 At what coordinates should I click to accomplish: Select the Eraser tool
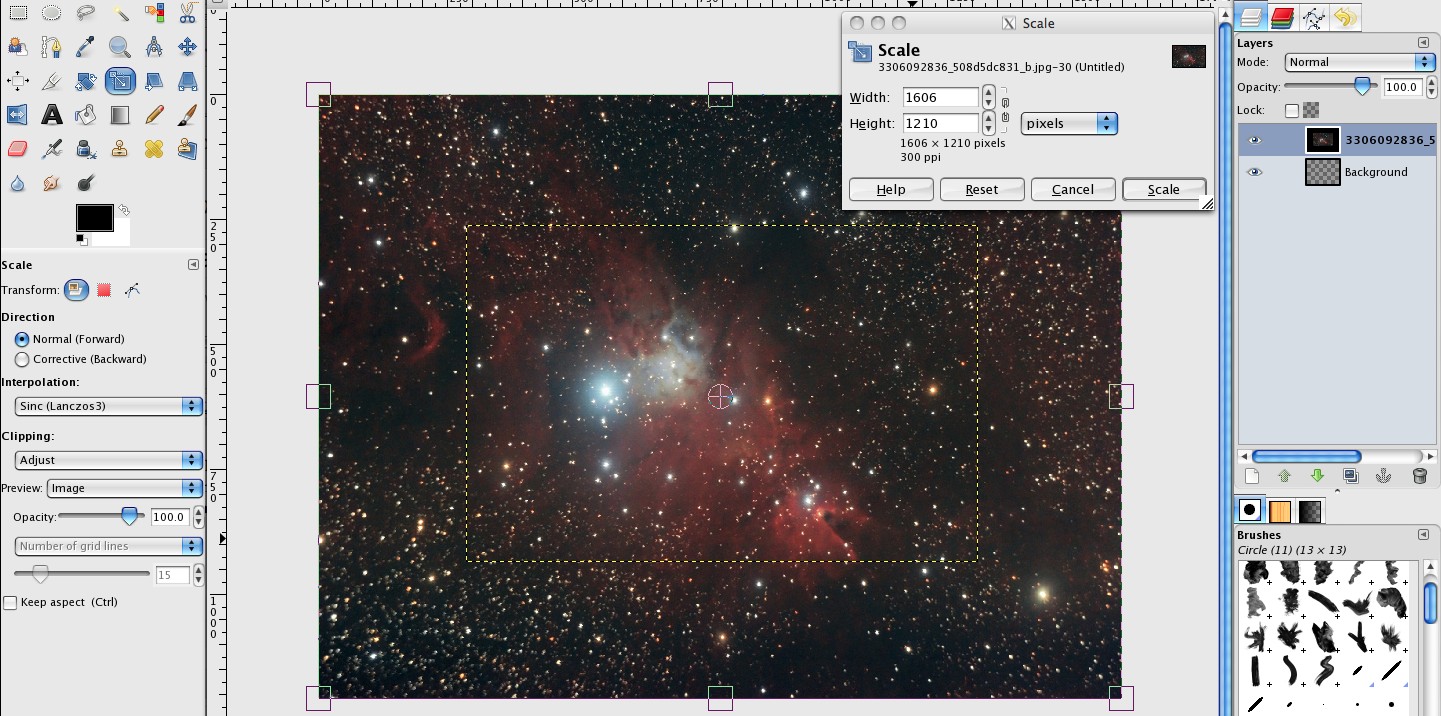pyautogui.click(x=17, y=149)
